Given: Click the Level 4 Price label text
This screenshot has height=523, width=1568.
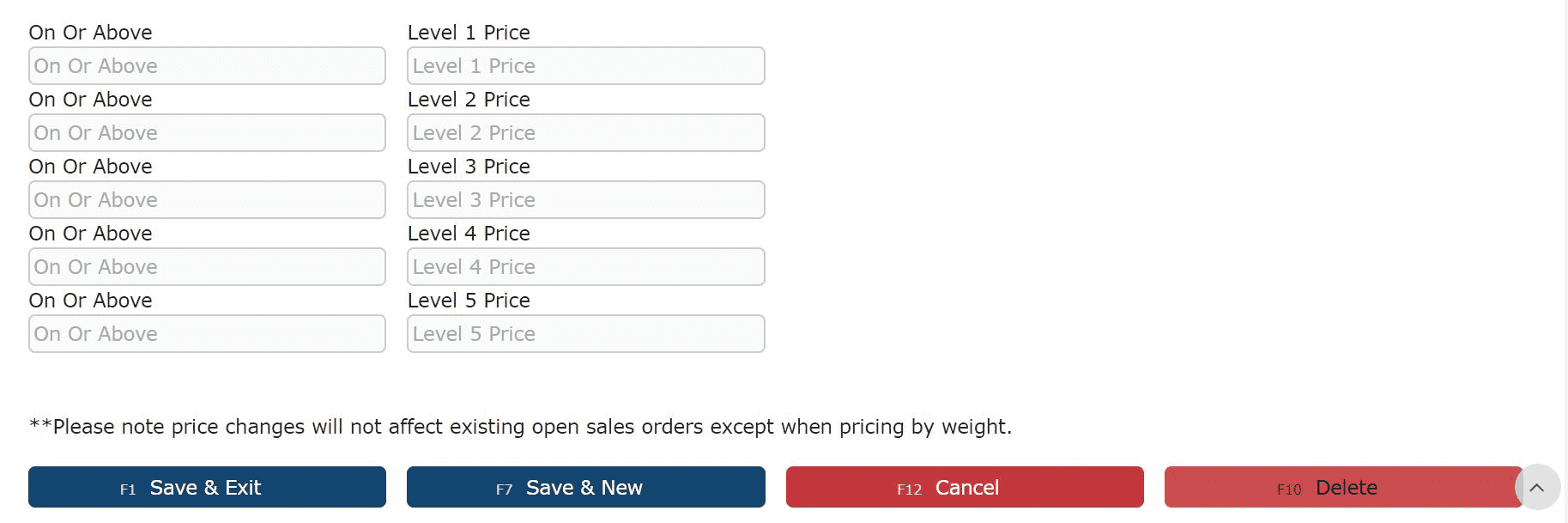Looking at the screenshot, I should click(469, 234).
